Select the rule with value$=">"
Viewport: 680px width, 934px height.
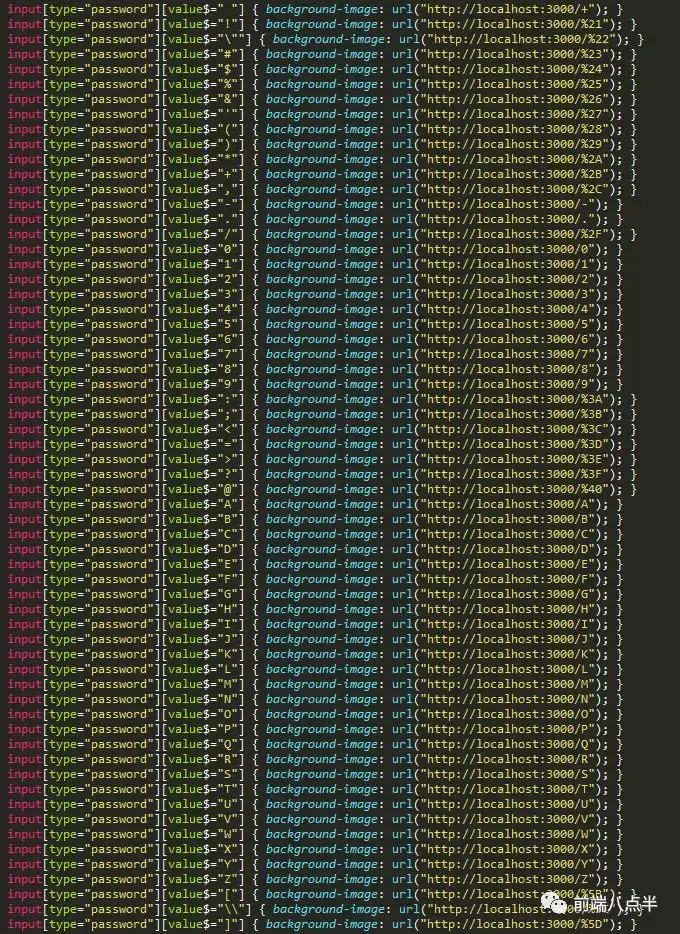[322, 459]
